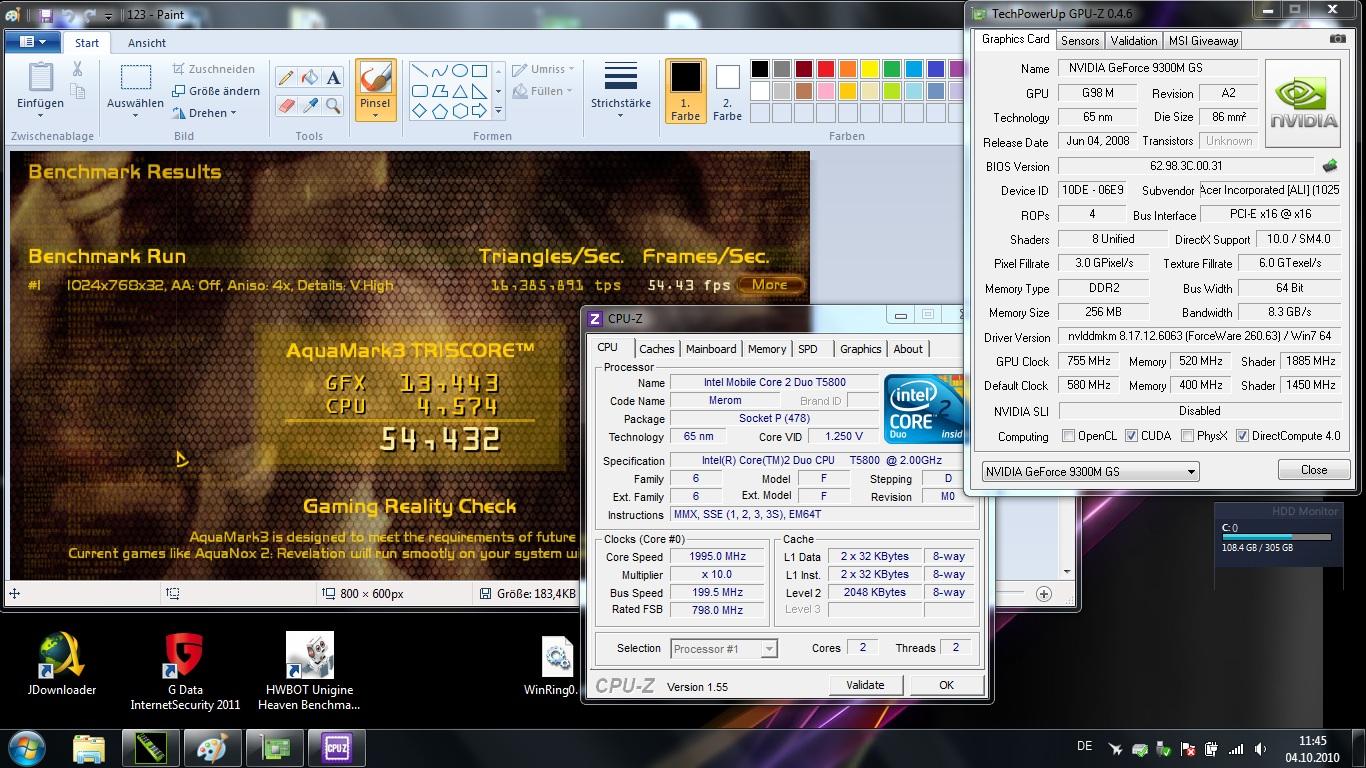Select the Text tool in Paint
The width and height of the screenshot is (1366, 768).
(334, 78)
